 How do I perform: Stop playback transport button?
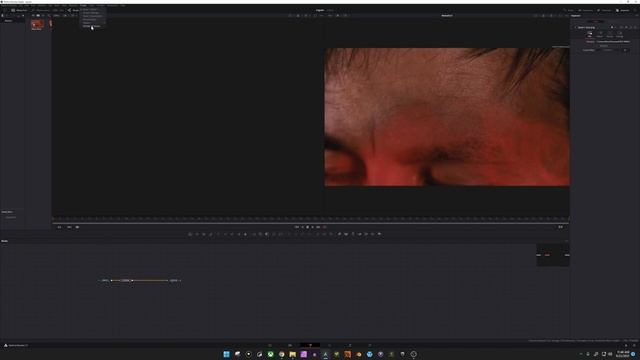point(307,227)
